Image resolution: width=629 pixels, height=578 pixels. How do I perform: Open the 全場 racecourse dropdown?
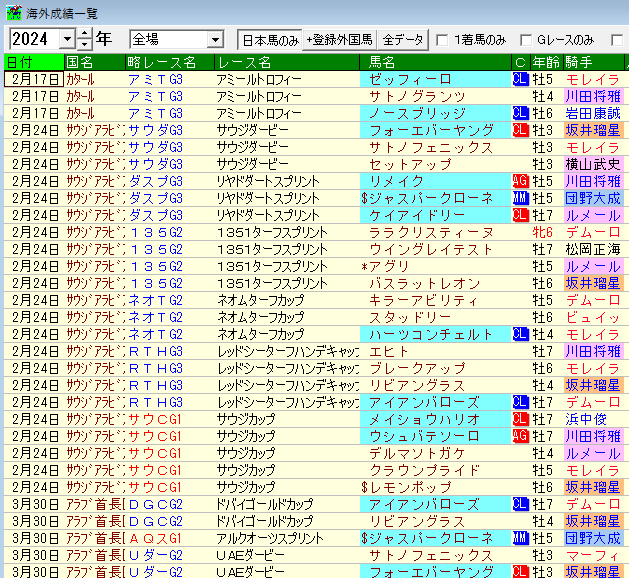point(215,40)
